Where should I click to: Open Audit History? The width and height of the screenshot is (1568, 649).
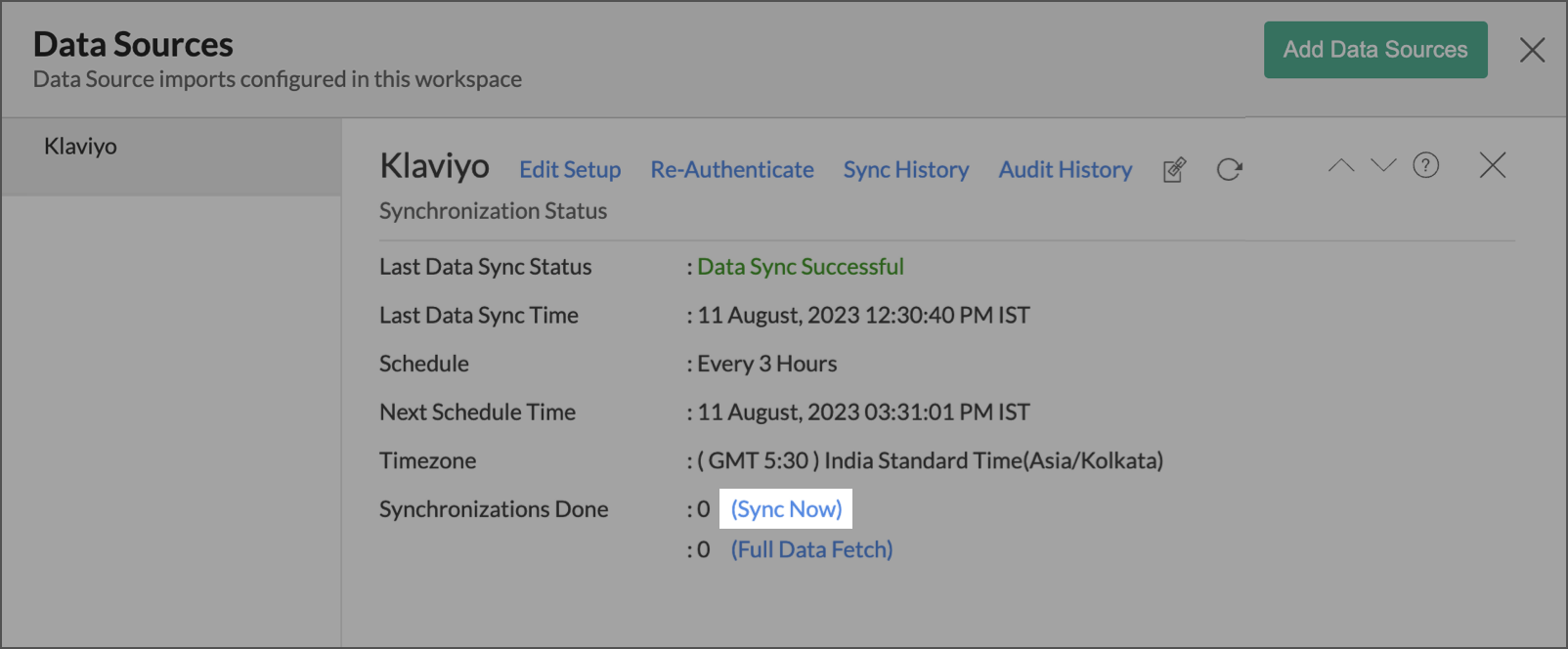click(x=1066, y=170)
